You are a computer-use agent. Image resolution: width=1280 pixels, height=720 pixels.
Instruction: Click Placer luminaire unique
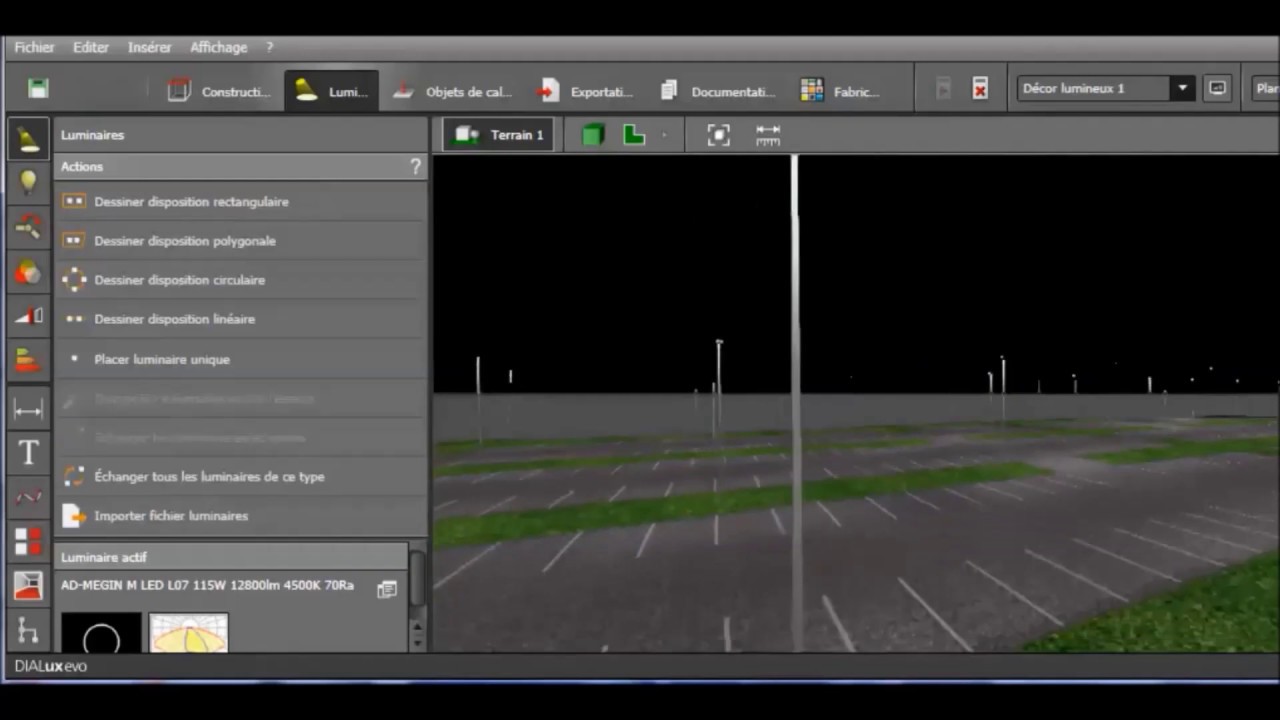(x=241, y=359)
